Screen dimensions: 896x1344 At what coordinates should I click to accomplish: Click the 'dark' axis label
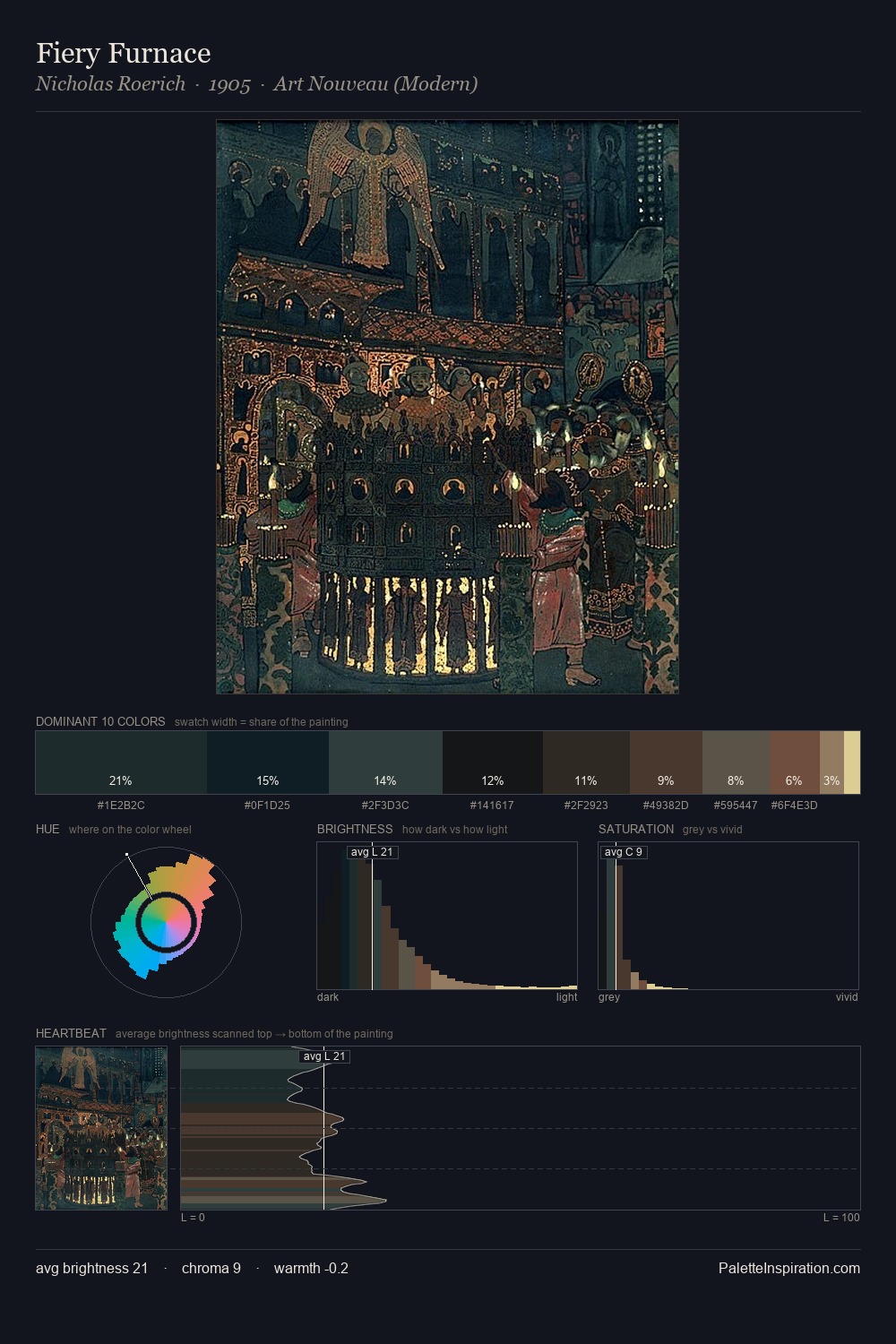coord(328,997)
